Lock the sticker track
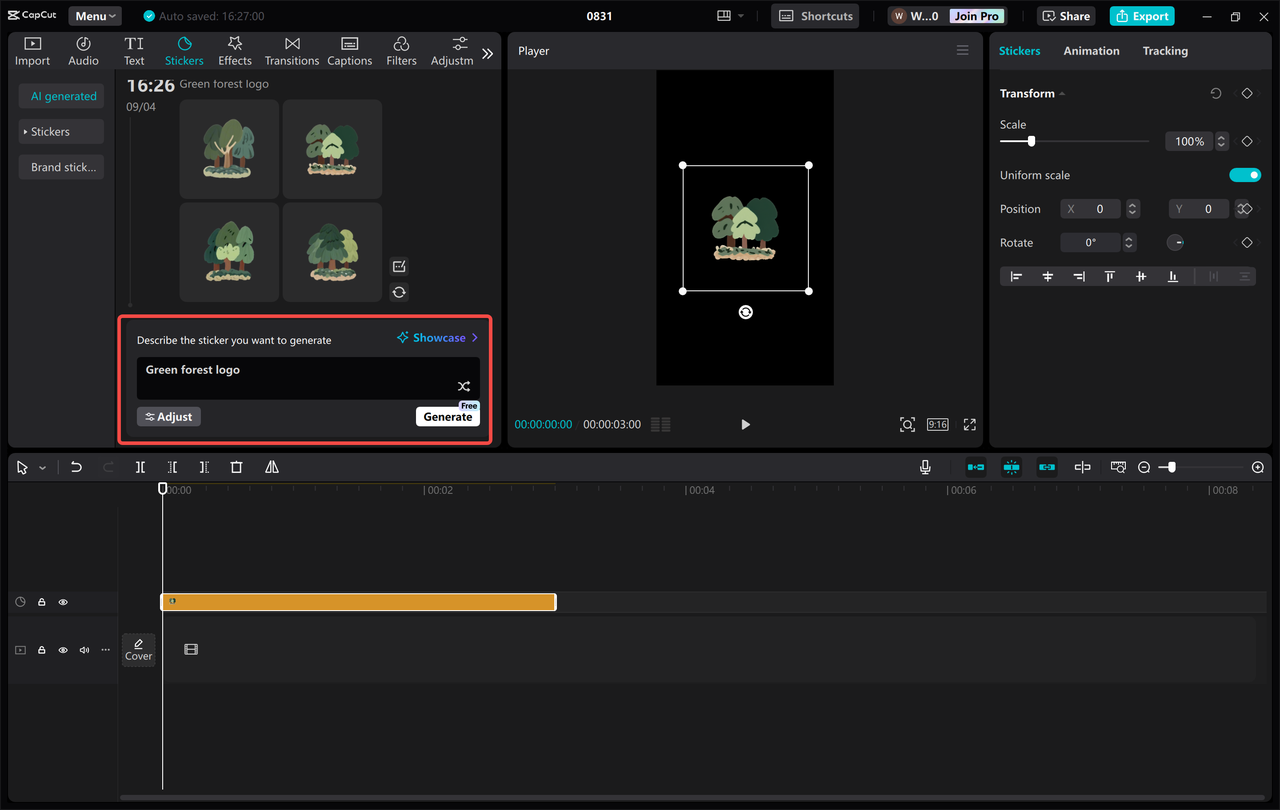Viewport: 1280px width, 810px height. (x=41, y=601)
